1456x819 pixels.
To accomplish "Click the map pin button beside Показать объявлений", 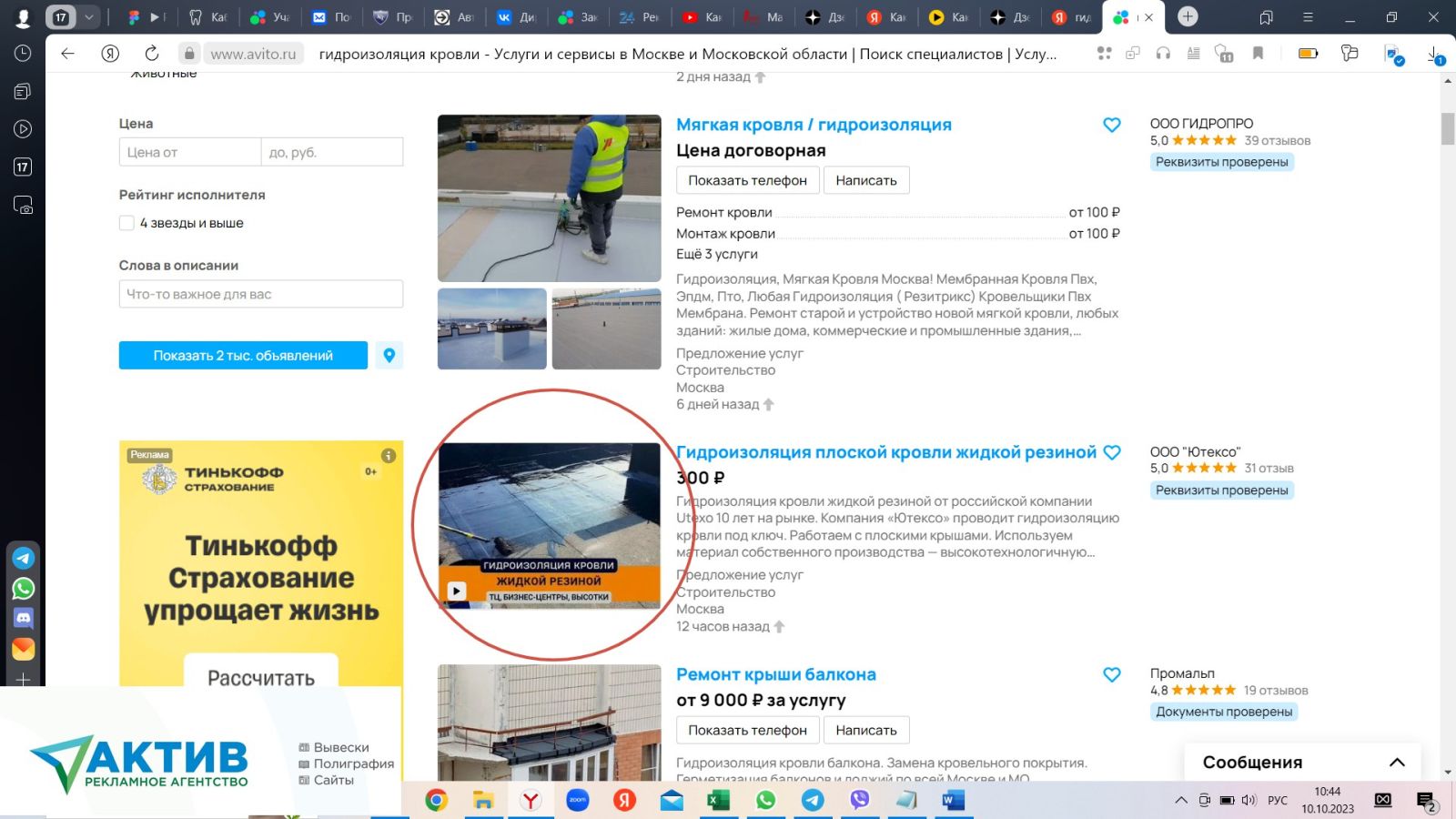I will tap(389, 355).
